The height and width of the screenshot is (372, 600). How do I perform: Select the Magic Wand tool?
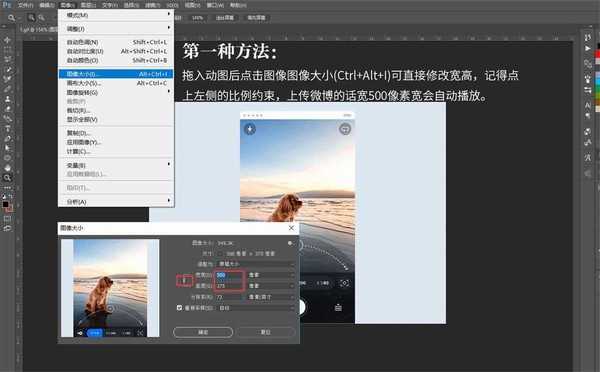7,69
